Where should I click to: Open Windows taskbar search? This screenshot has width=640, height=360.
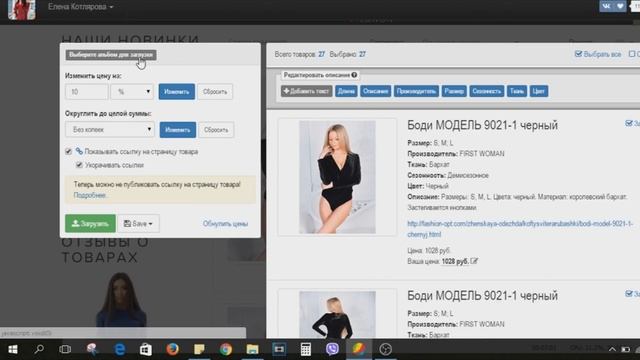39,349
